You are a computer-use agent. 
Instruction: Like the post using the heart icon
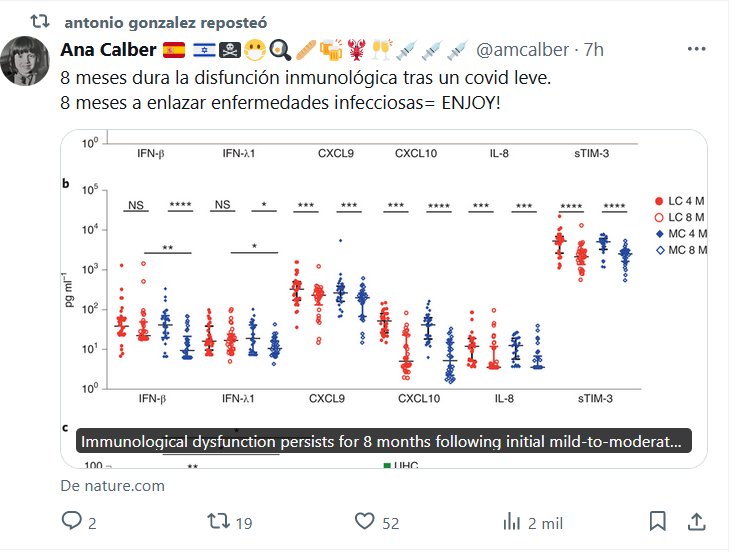pos(365,521)
